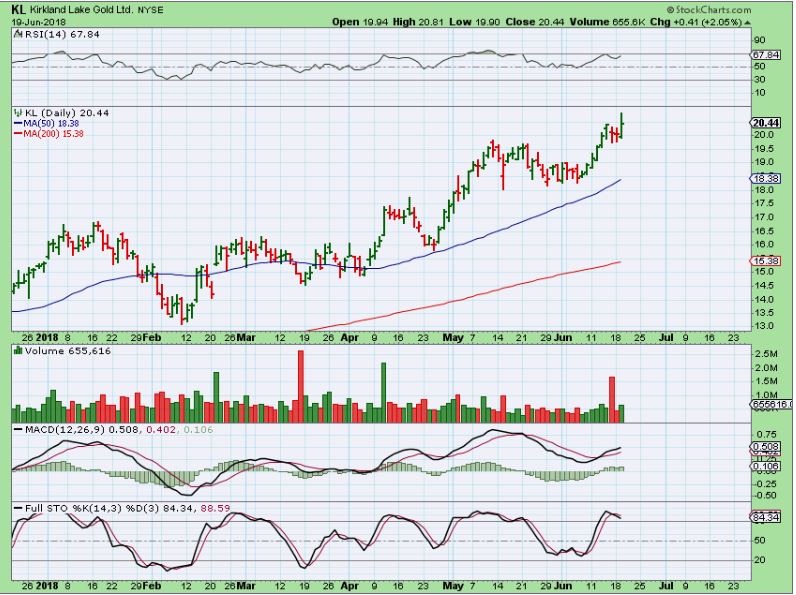Click the MA(50) 18.38 legend text
This screenshot has width=796, height=595.
(51, 123)
